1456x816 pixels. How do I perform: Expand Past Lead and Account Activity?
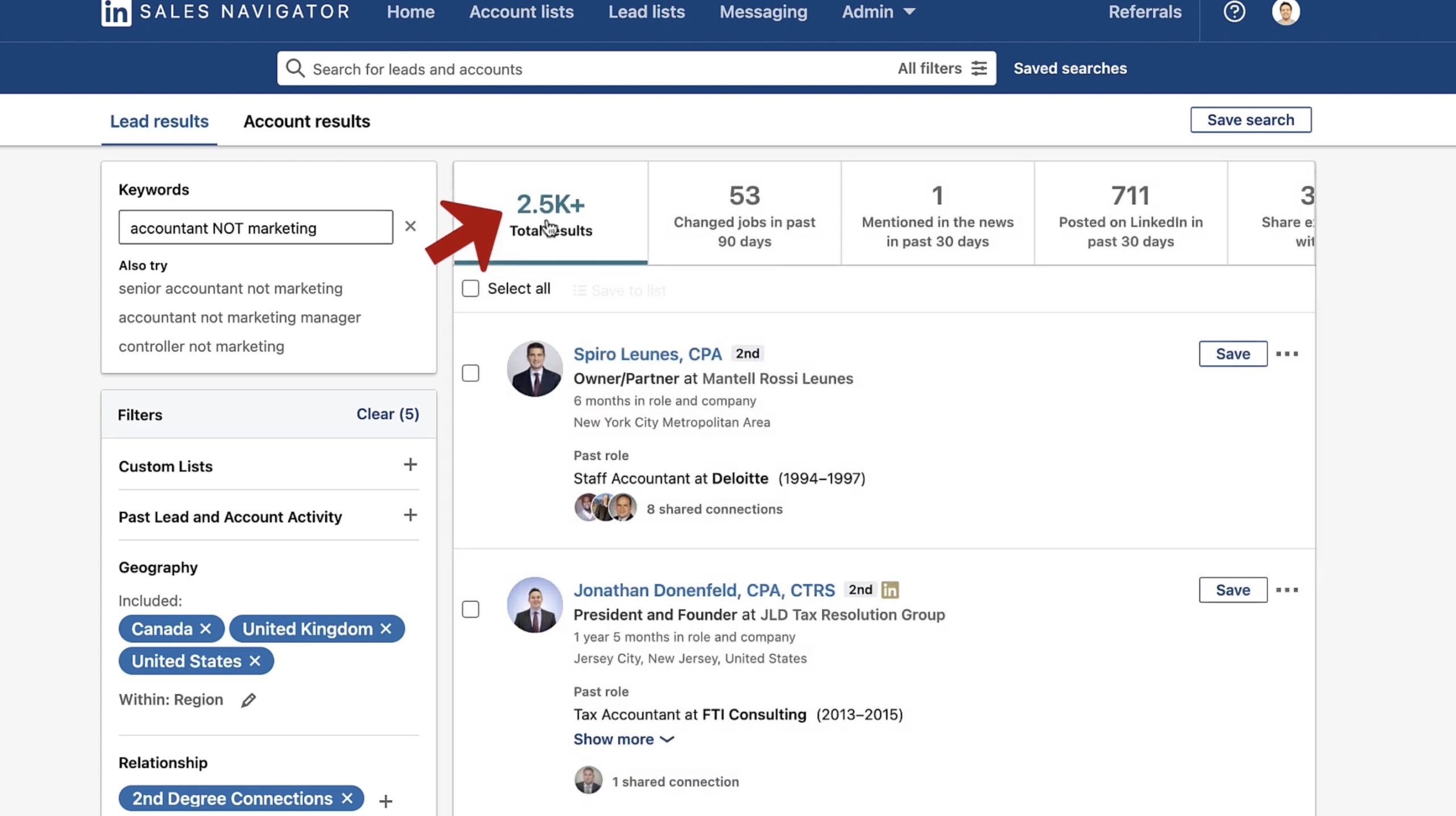coord(410,516)
